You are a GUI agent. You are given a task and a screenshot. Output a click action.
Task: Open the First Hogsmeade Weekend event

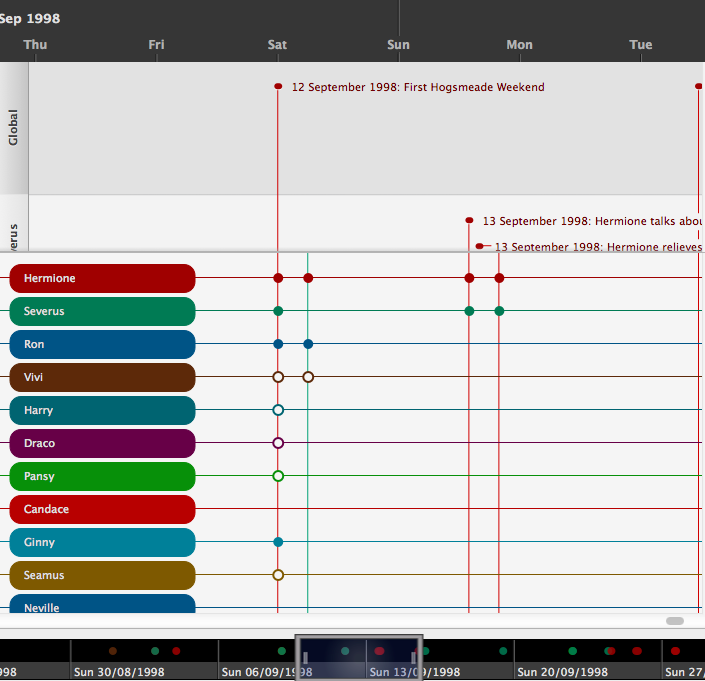tap(417, 87)
